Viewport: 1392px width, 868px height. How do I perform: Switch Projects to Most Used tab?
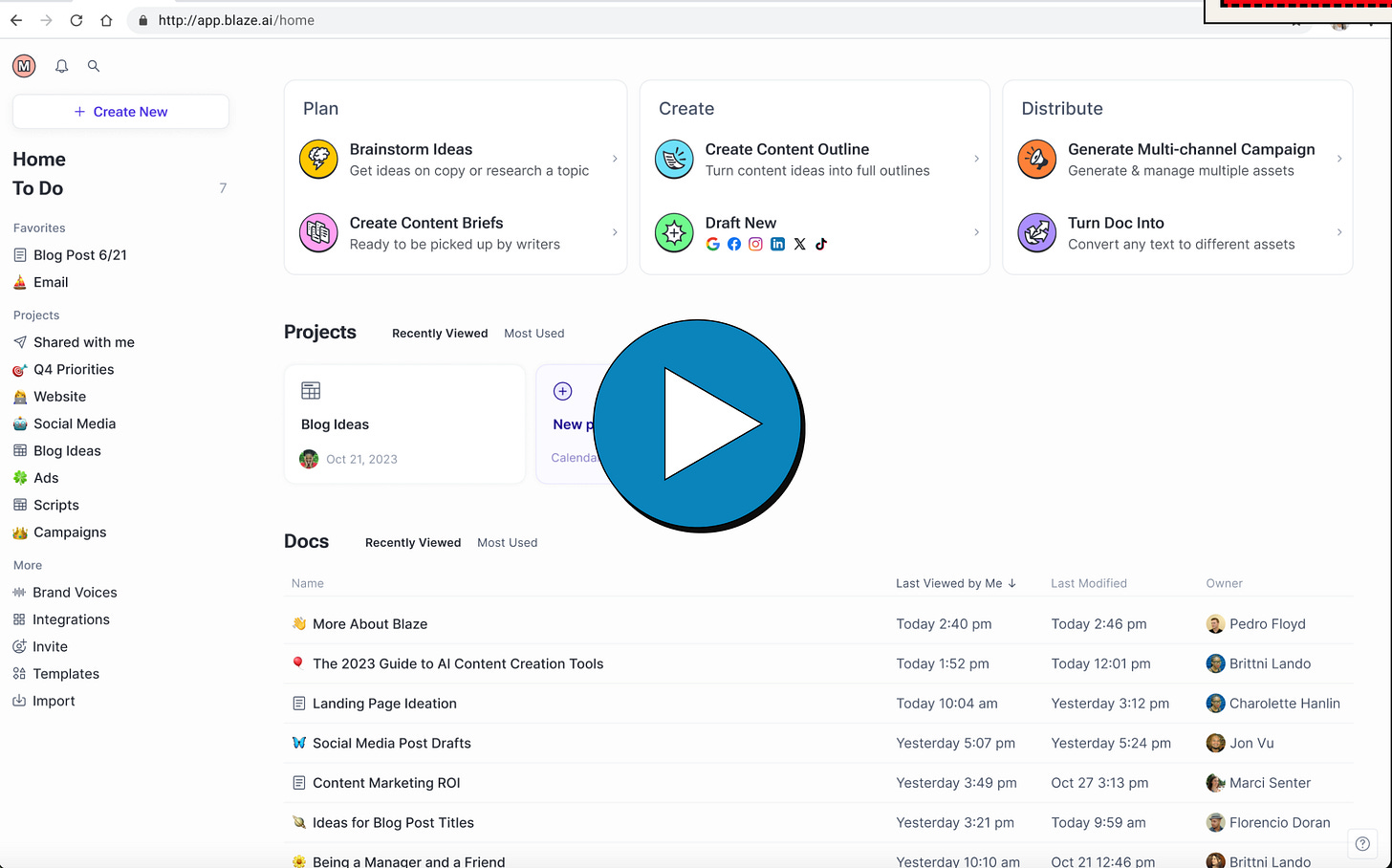tap(534, 334)
